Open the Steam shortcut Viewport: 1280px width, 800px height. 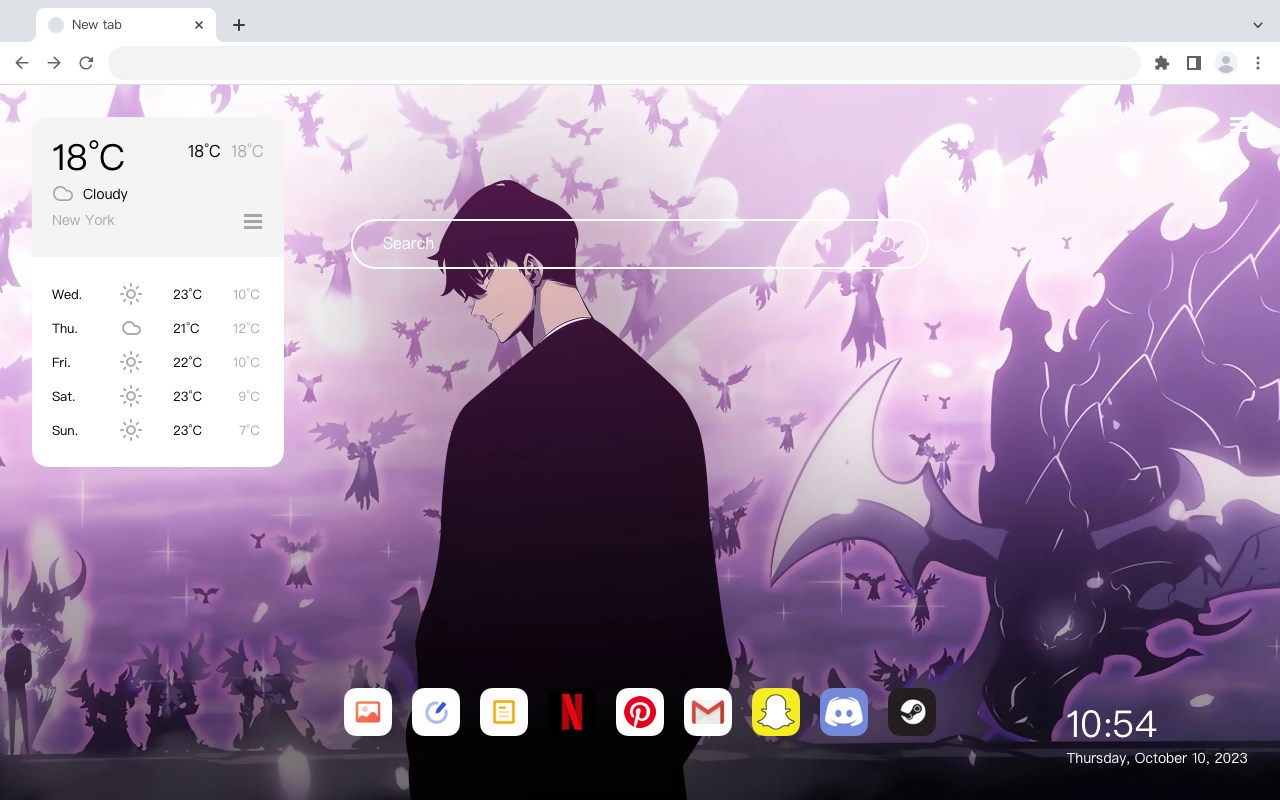tap(912, 712)
